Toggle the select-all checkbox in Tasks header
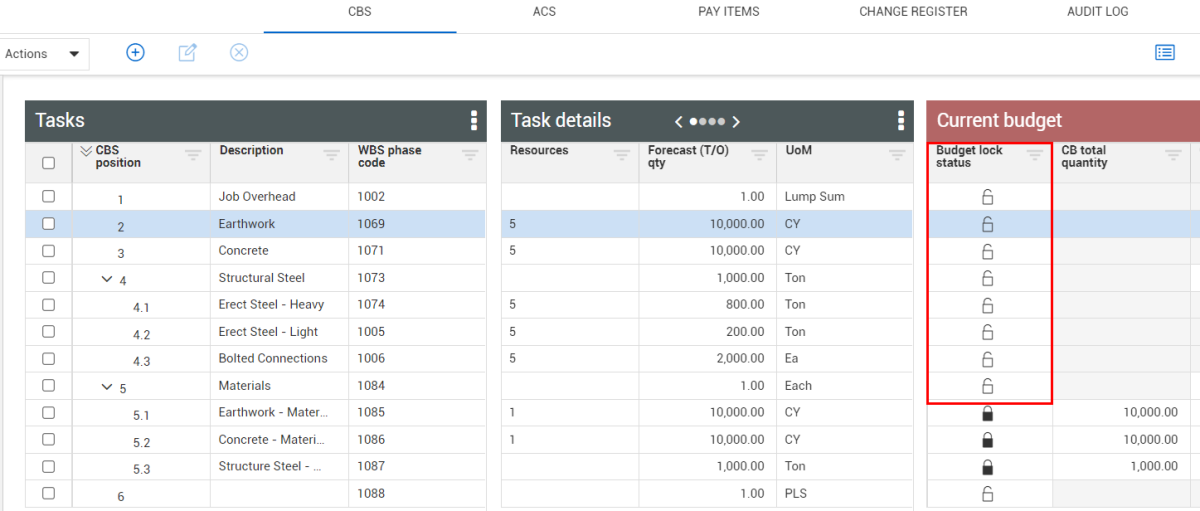 click(x=48, y=163)
